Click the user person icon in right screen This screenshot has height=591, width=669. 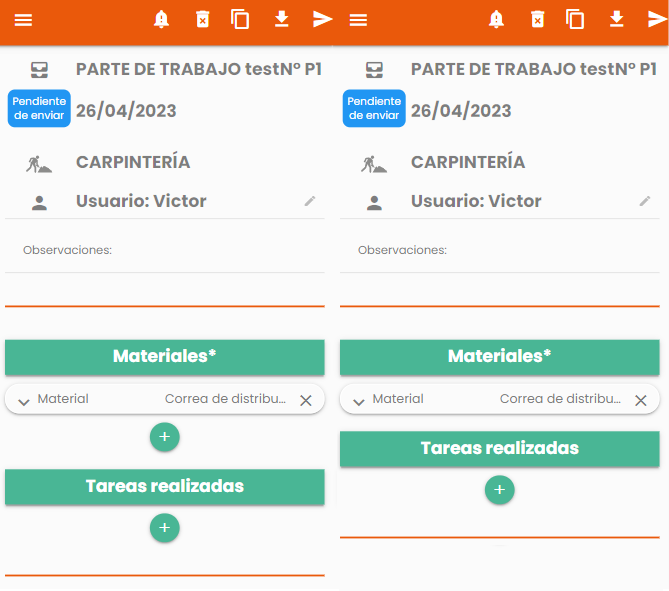click(374, 203)
